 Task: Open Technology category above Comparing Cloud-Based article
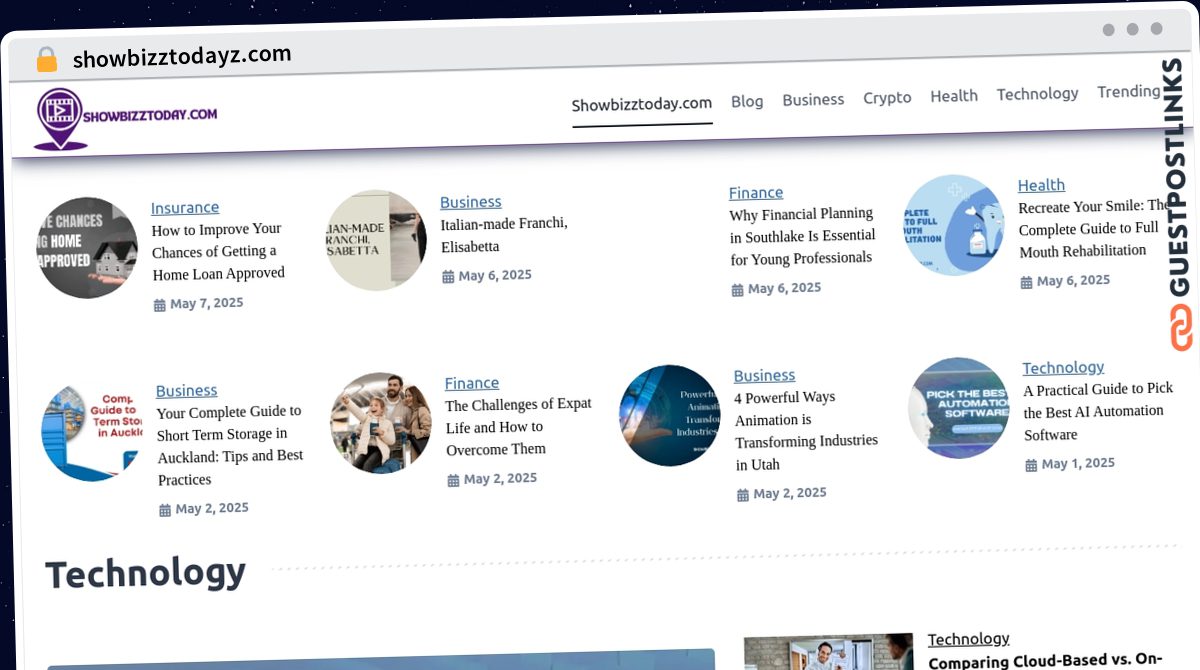pos(969,639)
